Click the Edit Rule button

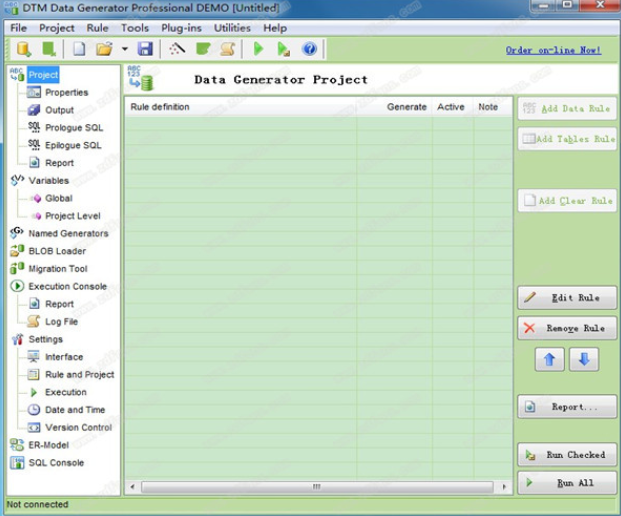tap(567, 298)
